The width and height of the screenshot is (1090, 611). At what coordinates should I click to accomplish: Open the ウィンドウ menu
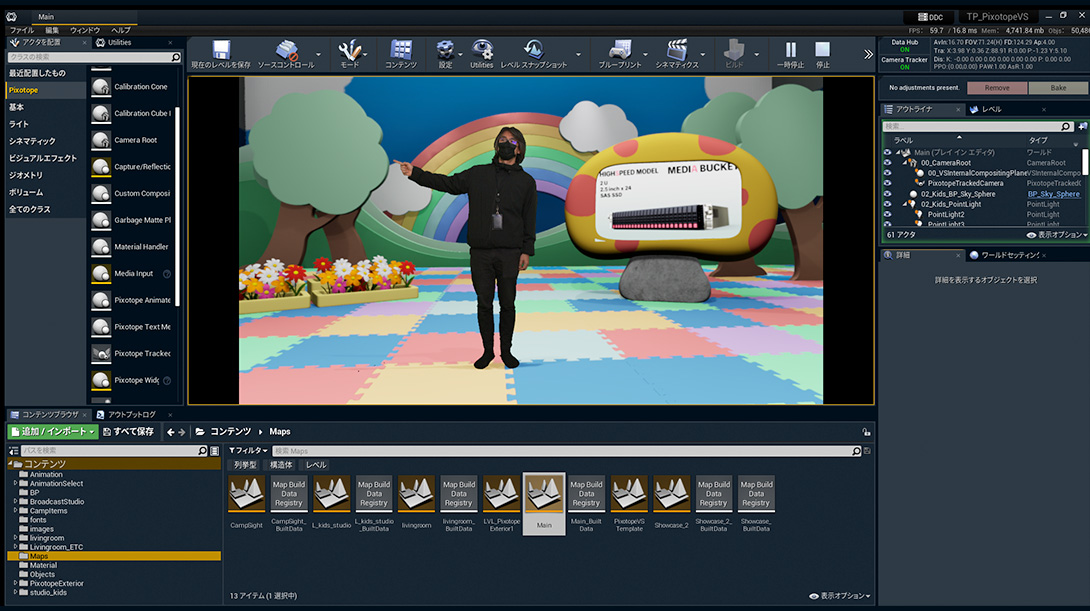click(85, 31)
